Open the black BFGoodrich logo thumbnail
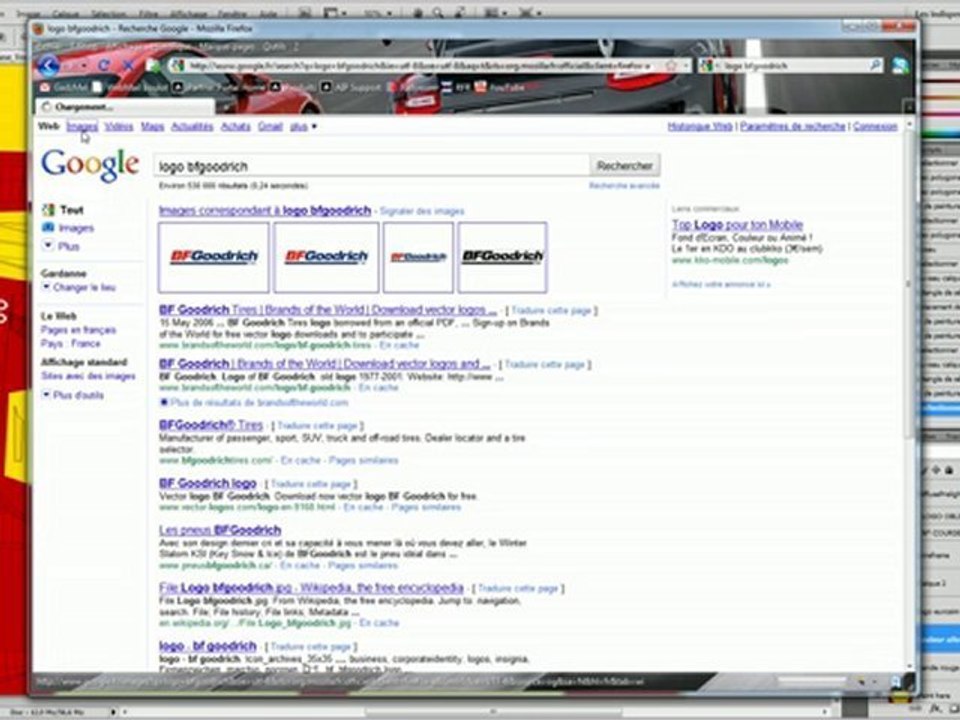 point(502,257)
